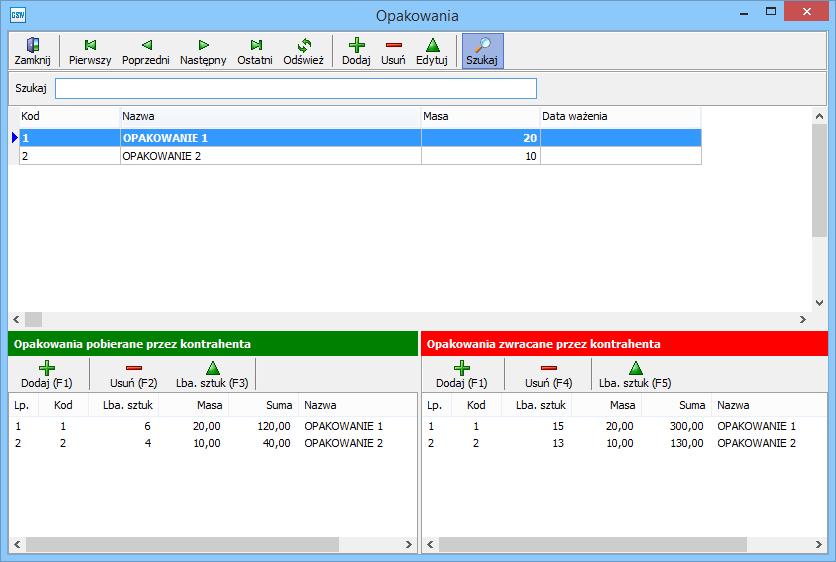Viewport: 836px width, 562px height.
Task: Sort main table by Kod column header
Action: click(x=69, y=116)
